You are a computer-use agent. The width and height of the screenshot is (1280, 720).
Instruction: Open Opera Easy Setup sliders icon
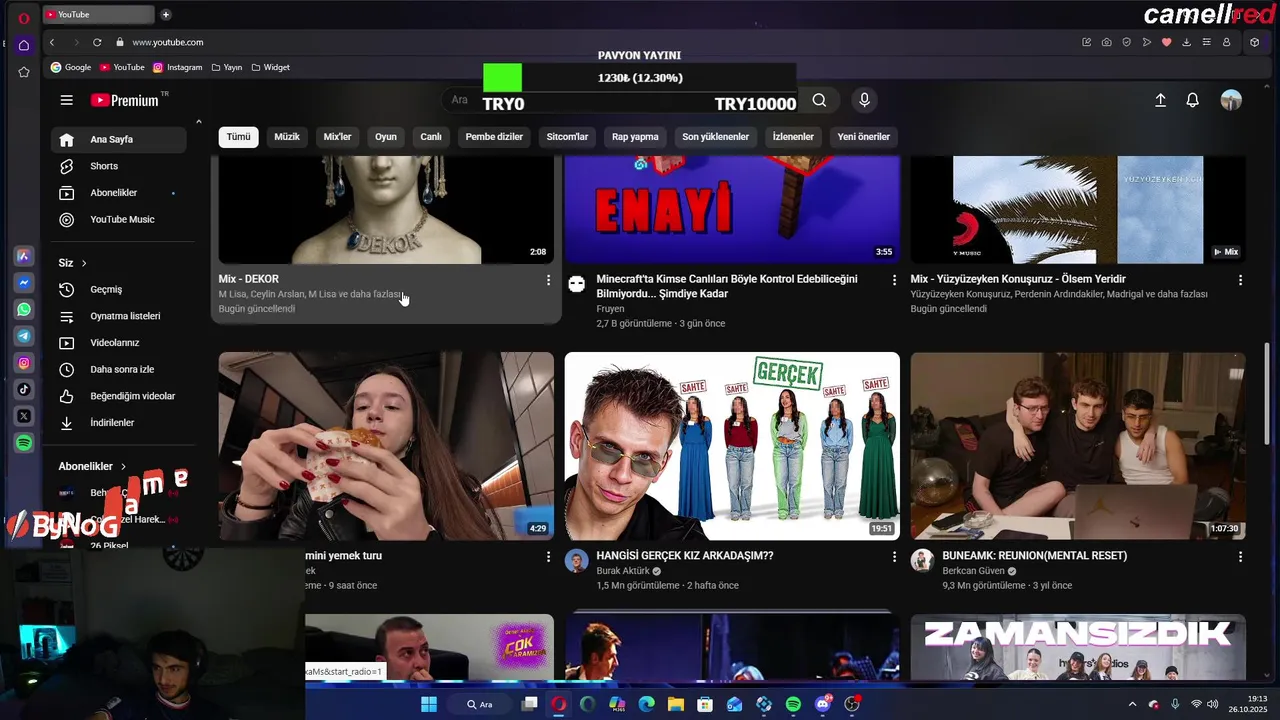click(x=1206, y=42)
